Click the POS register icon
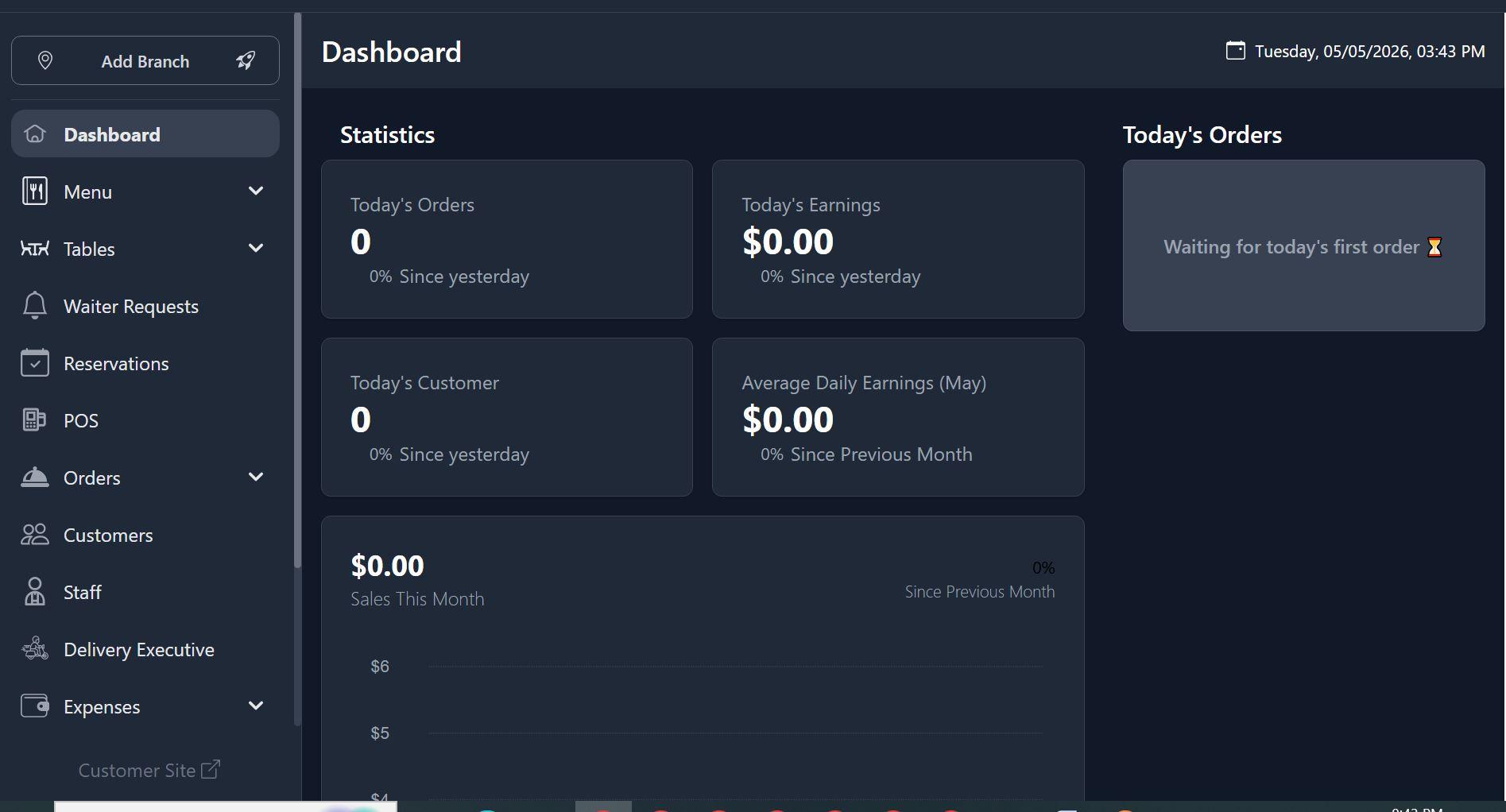This screenshot has width=1506, height=812. pyautogui.click(x=35, y=420)
